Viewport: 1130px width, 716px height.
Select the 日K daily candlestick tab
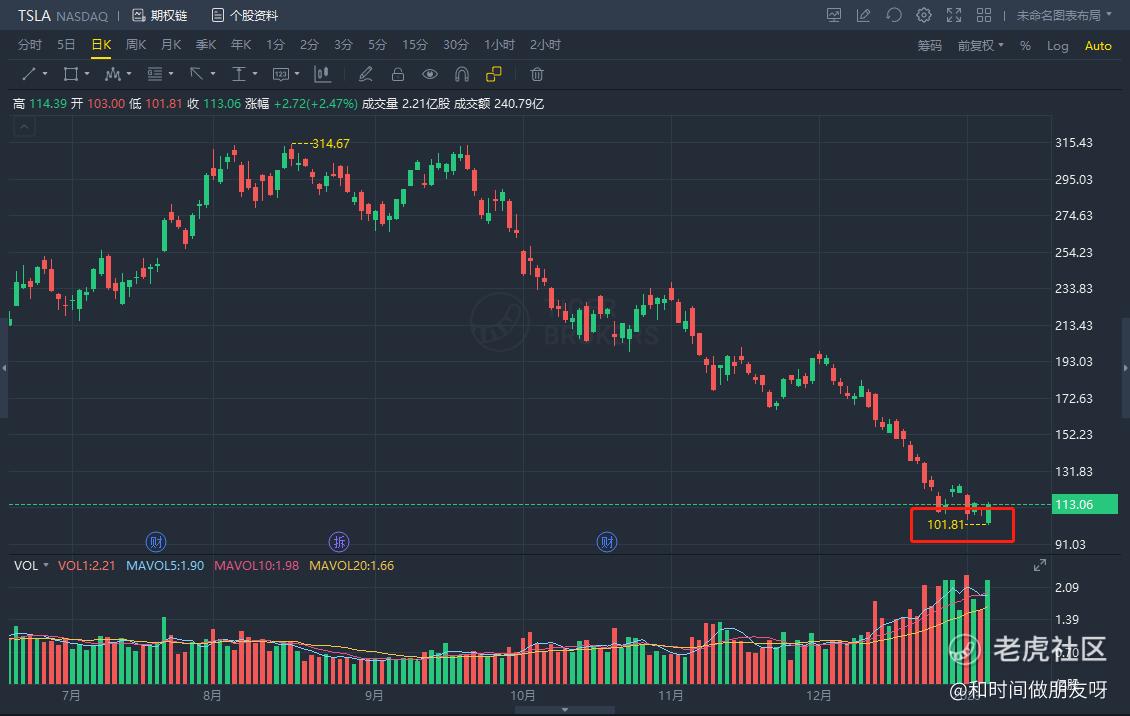tap(101, 45)
